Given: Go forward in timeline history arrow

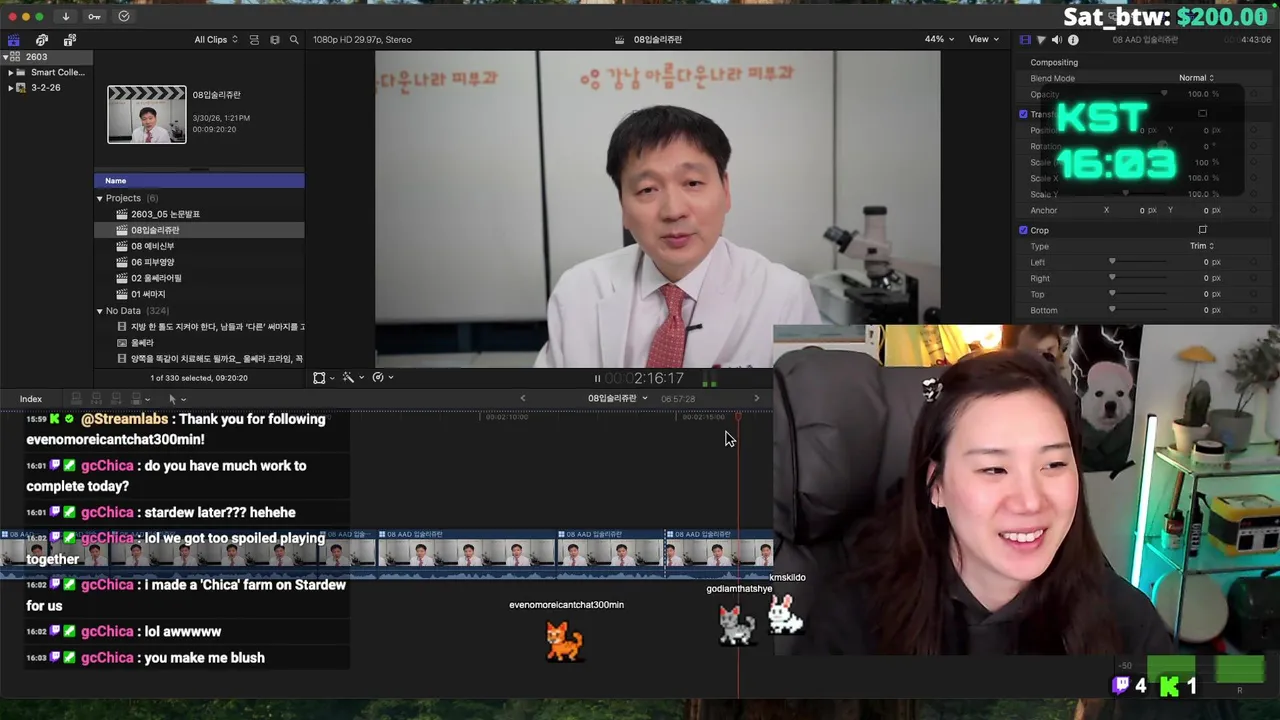Looking at the screenshot, I should pos(756,398).
